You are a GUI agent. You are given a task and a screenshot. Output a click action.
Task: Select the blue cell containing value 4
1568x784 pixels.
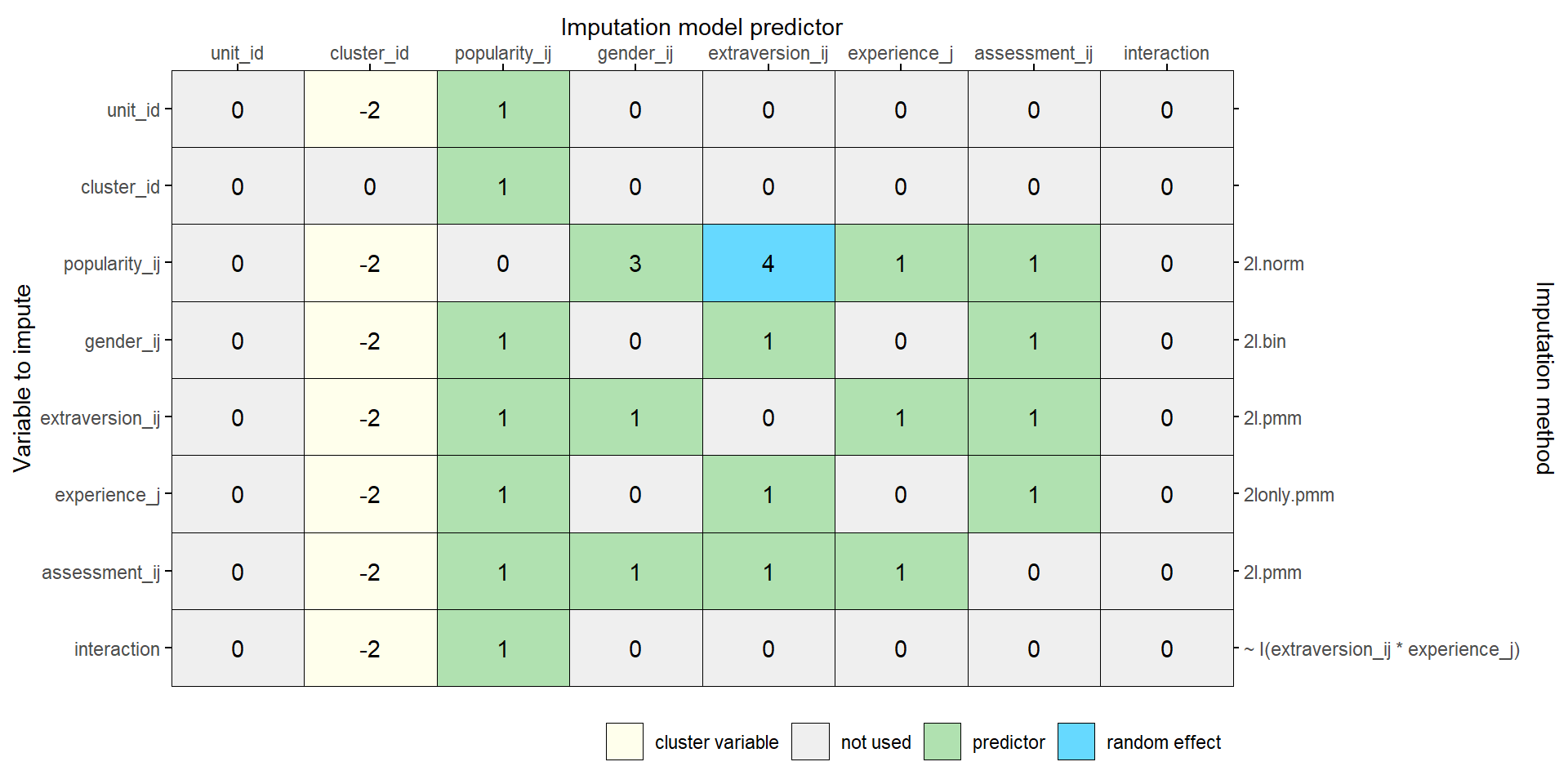click(768, 263)
